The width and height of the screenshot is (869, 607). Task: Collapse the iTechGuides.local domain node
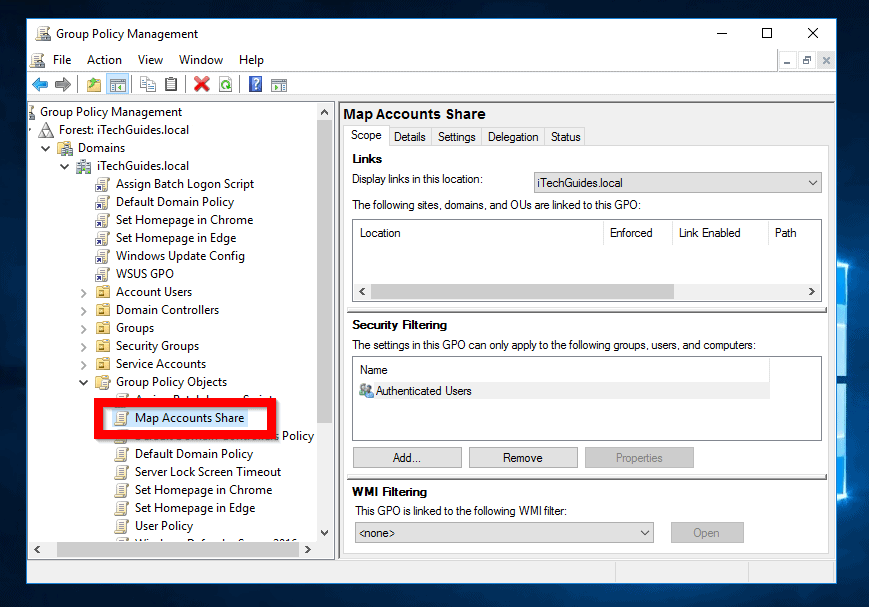coord(64,165)
